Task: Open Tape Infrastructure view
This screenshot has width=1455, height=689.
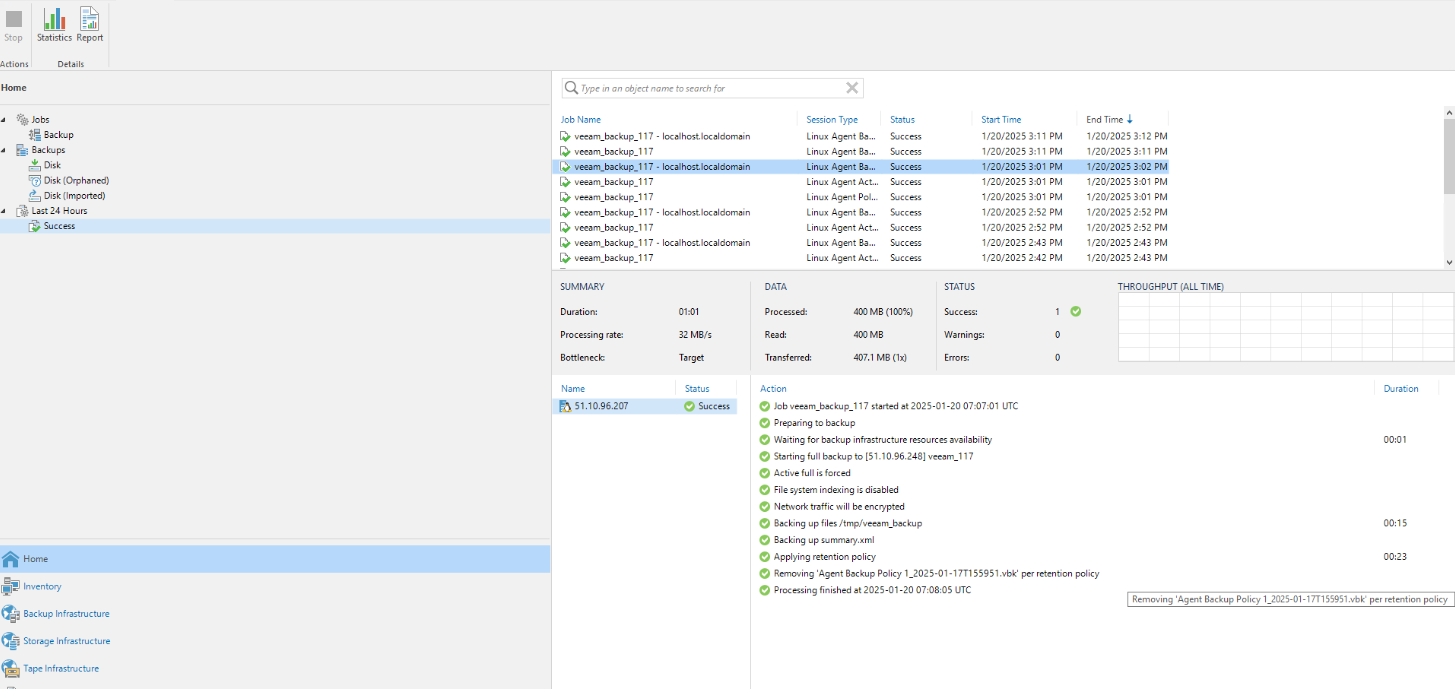Action: (61, 668)
